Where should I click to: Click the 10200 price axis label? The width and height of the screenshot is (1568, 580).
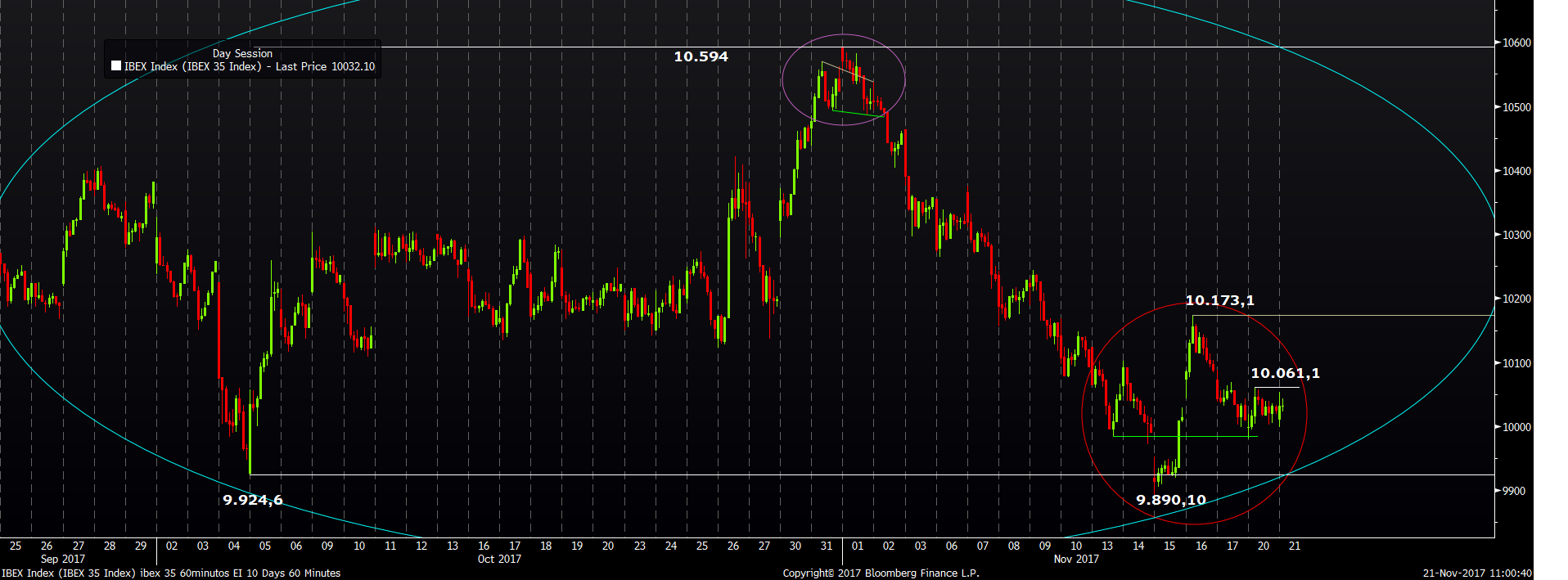pos(1516,299)
